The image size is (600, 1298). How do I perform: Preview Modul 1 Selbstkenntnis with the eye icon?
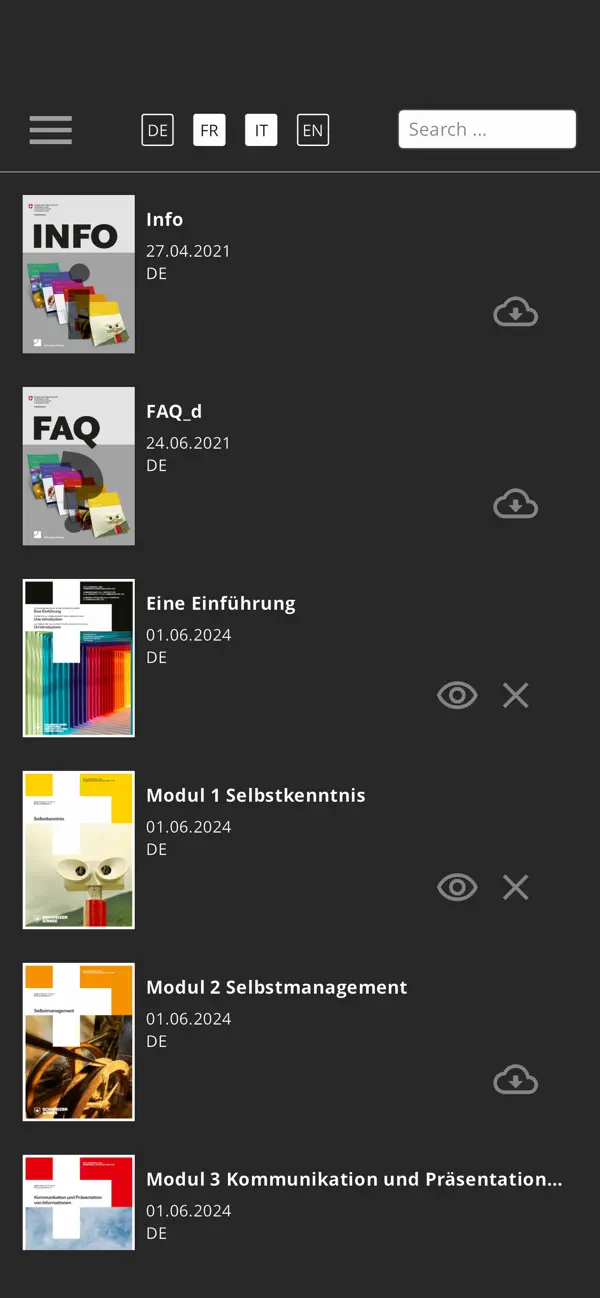point(457,887)
